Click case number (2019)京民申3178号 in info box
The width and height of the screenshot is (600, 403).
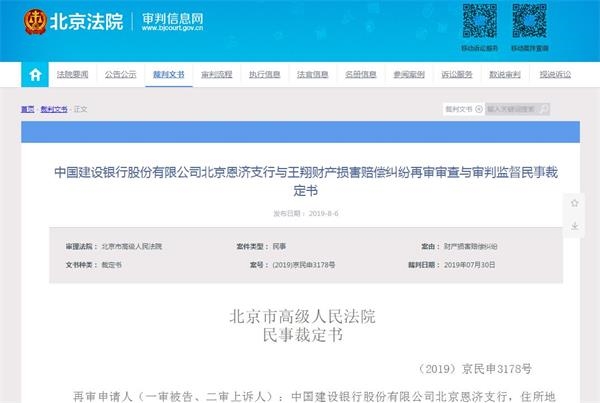(x=303, y=265)
